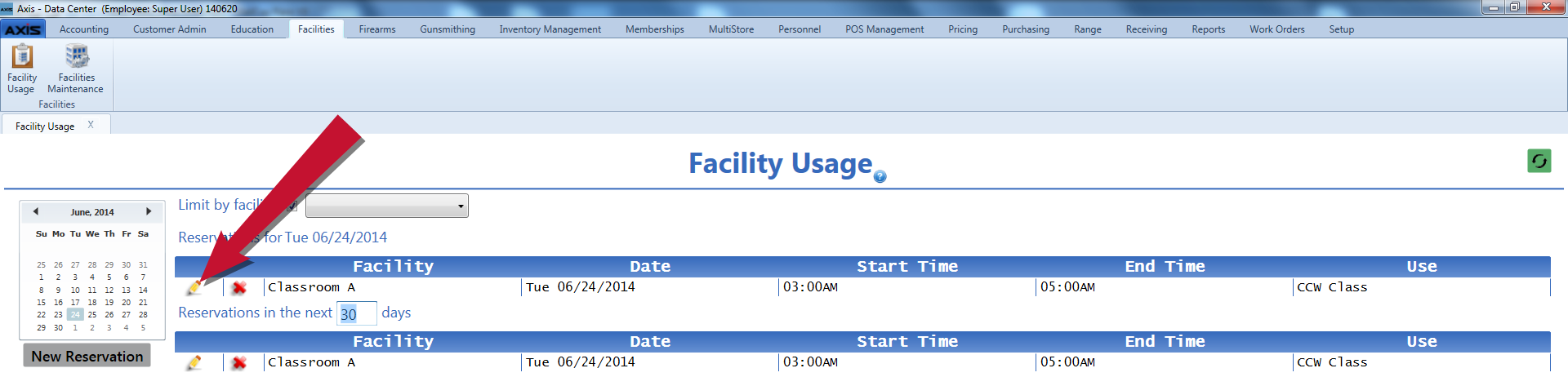Click 05:00AM in first table row
The width and height of the screenshot is (1568, 377).
1067,287
